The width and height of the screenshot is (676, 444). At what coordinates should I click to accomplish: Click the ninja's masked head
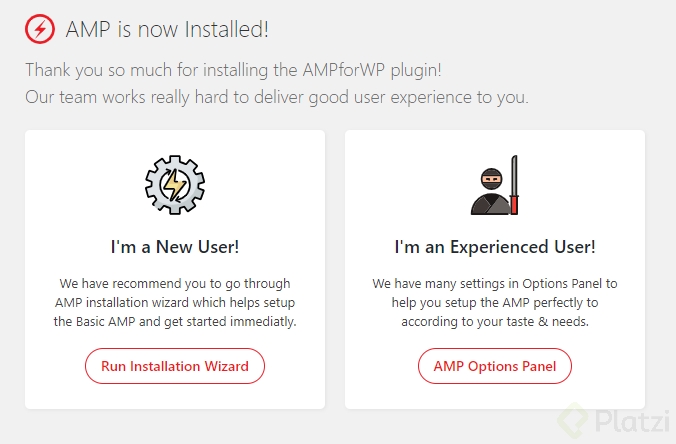pyautogui.click(x=491, y=179)
